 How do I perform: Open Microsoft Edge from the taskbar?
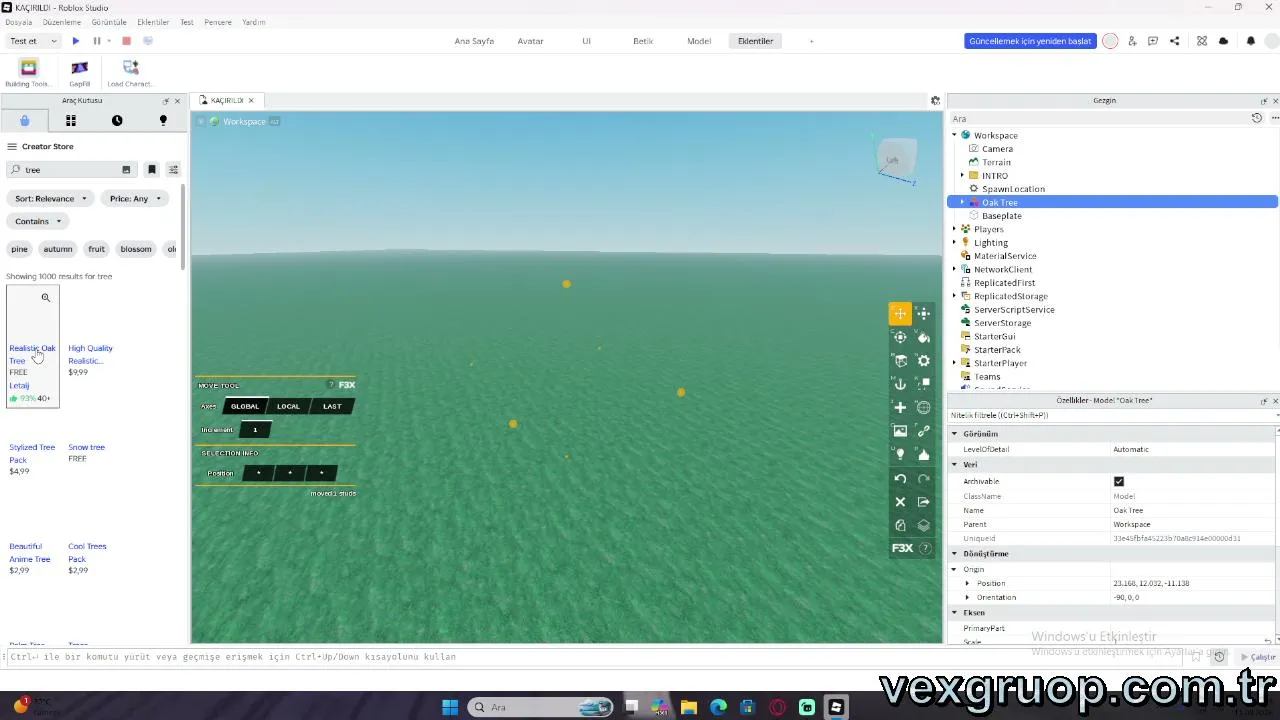(718, 708)
